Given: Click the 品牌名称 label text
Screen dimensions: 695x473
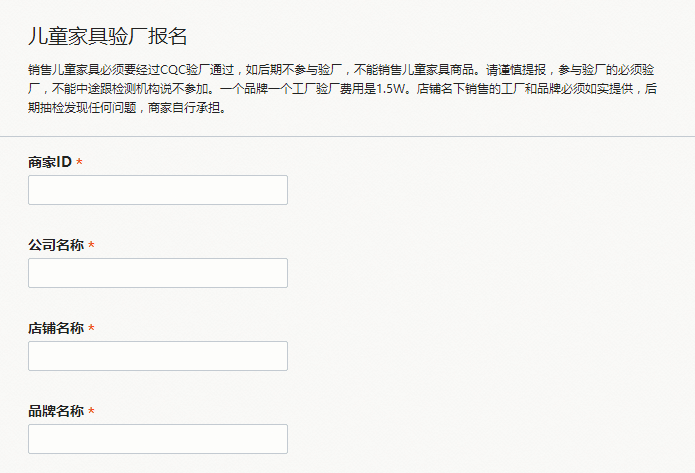Looking at the screenshot, I should tap(56, 411).
